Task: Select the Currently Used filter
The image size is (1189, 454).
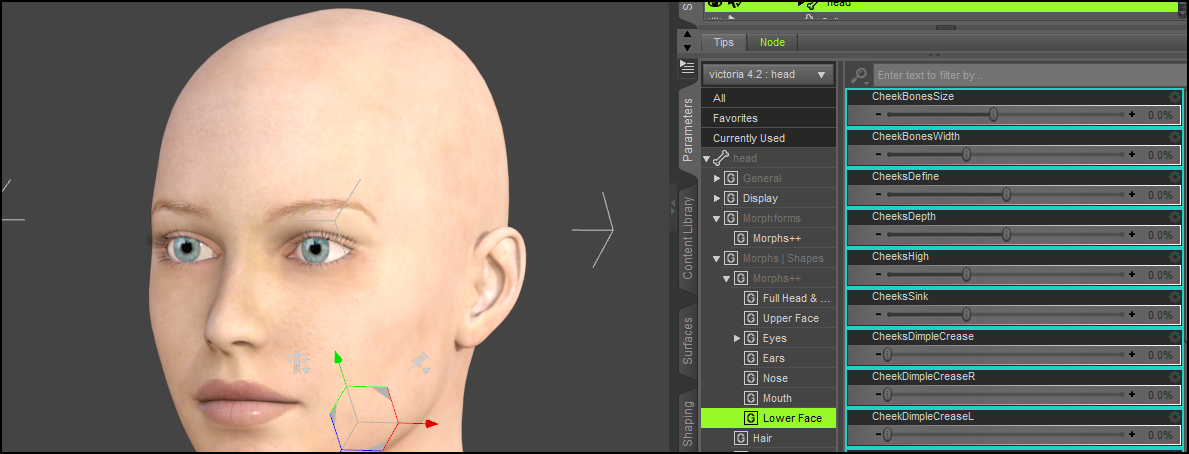Action: pyautogui.click(x=749, y=138)
